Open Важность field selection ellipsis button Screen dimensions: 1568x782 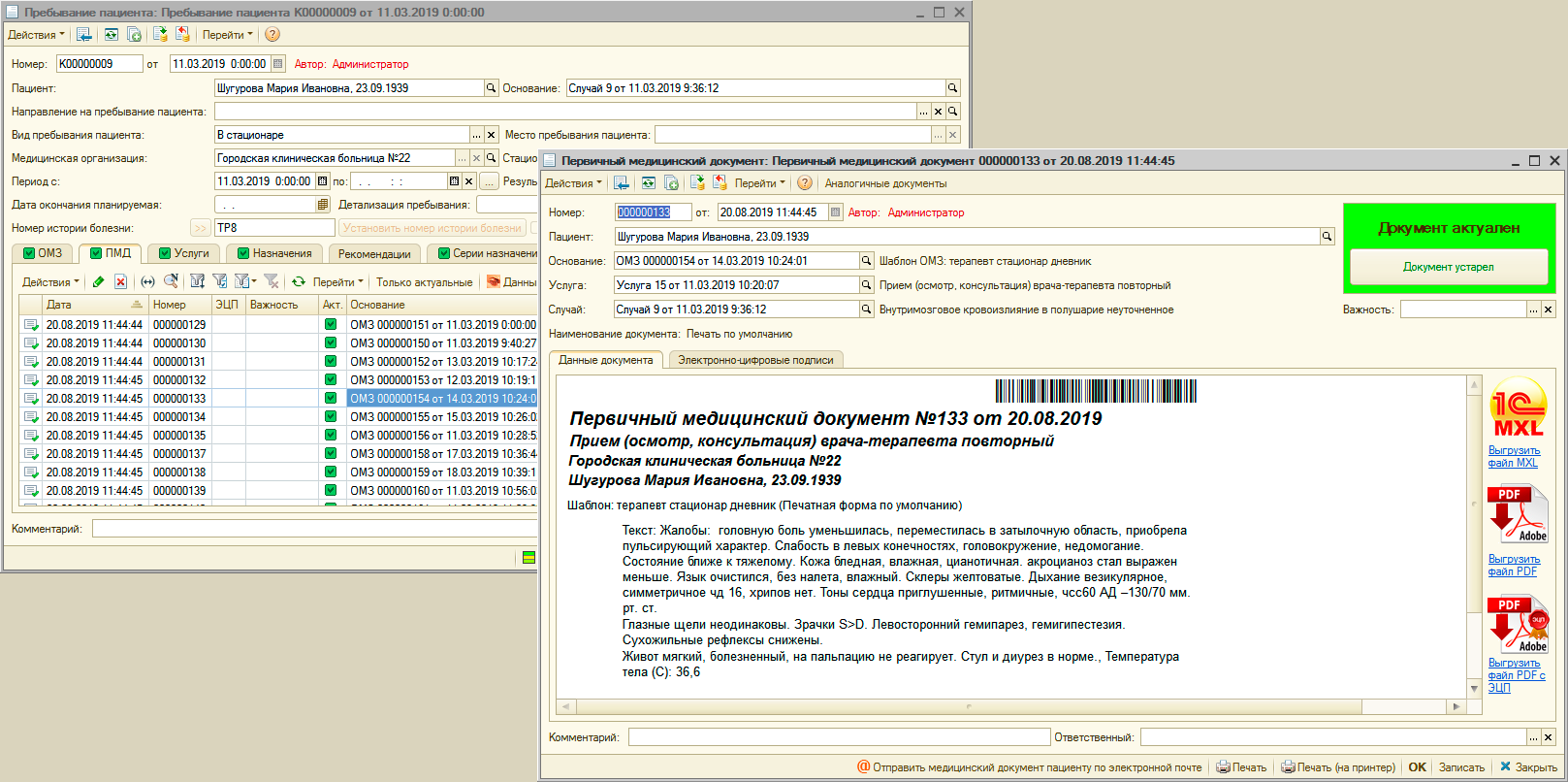pyautogui.click(x=1533, y=310)
